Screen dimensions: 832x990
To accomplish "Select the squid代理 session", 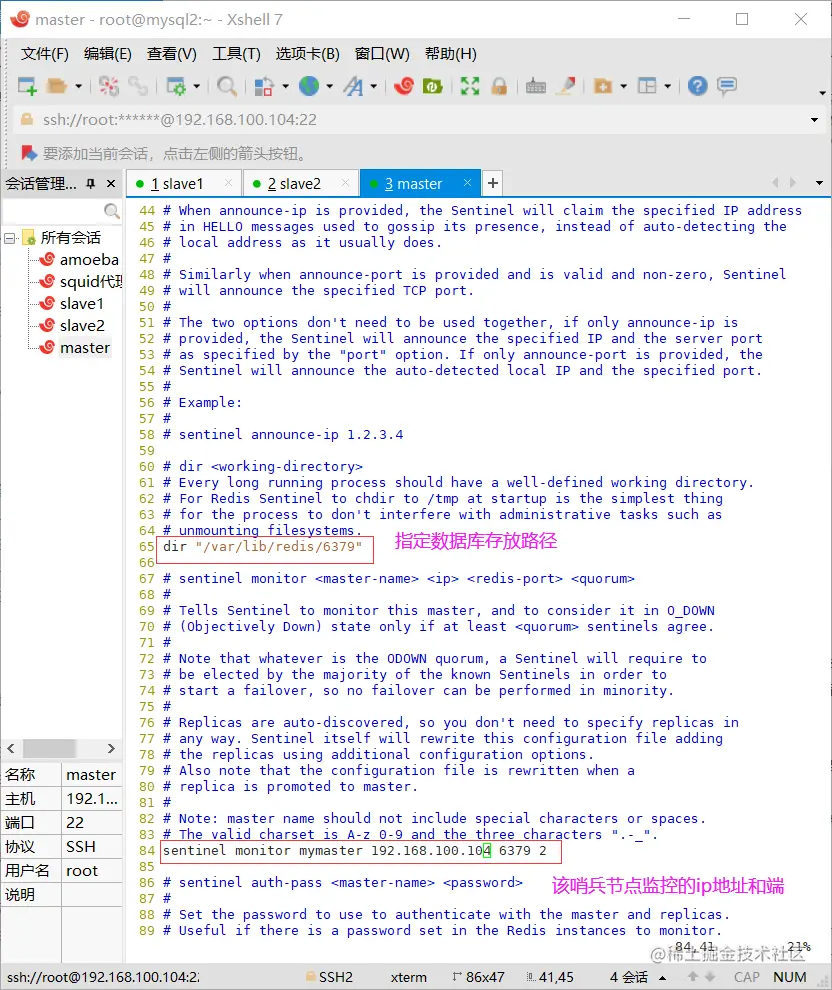I will click(x=91, y=282).
